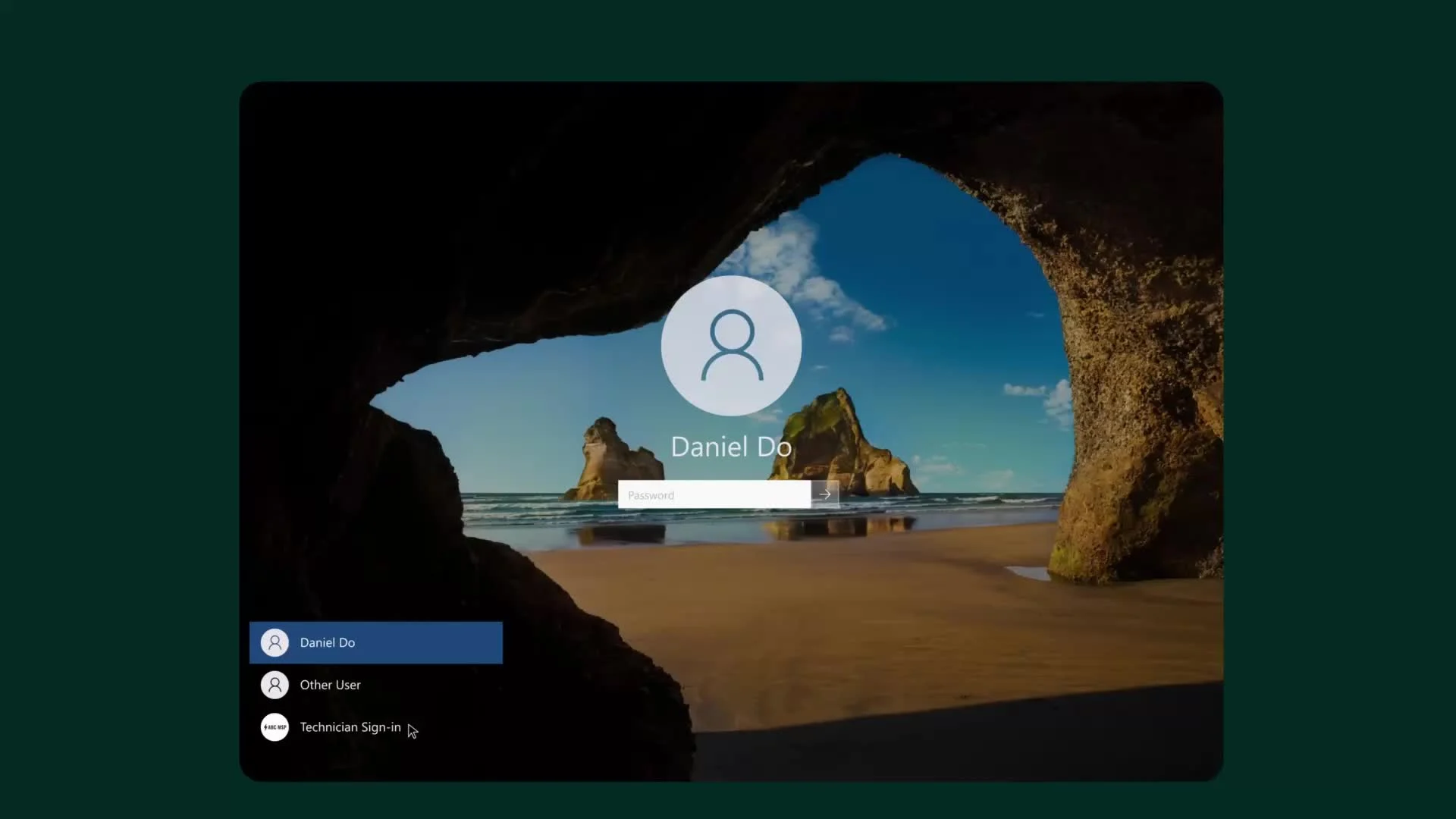This screenshot has width=1456, height=819.
Task: Click the highlighted blue Daniel Do row
Action: [x=376, y=642]
